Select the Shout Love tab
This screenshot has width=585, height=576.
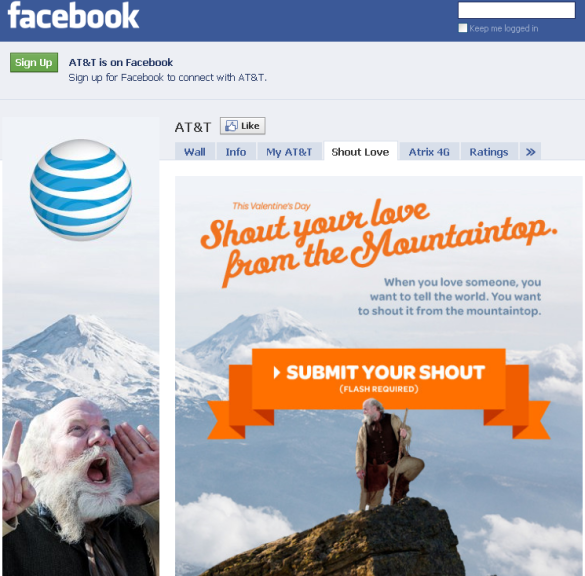(360, 151)
